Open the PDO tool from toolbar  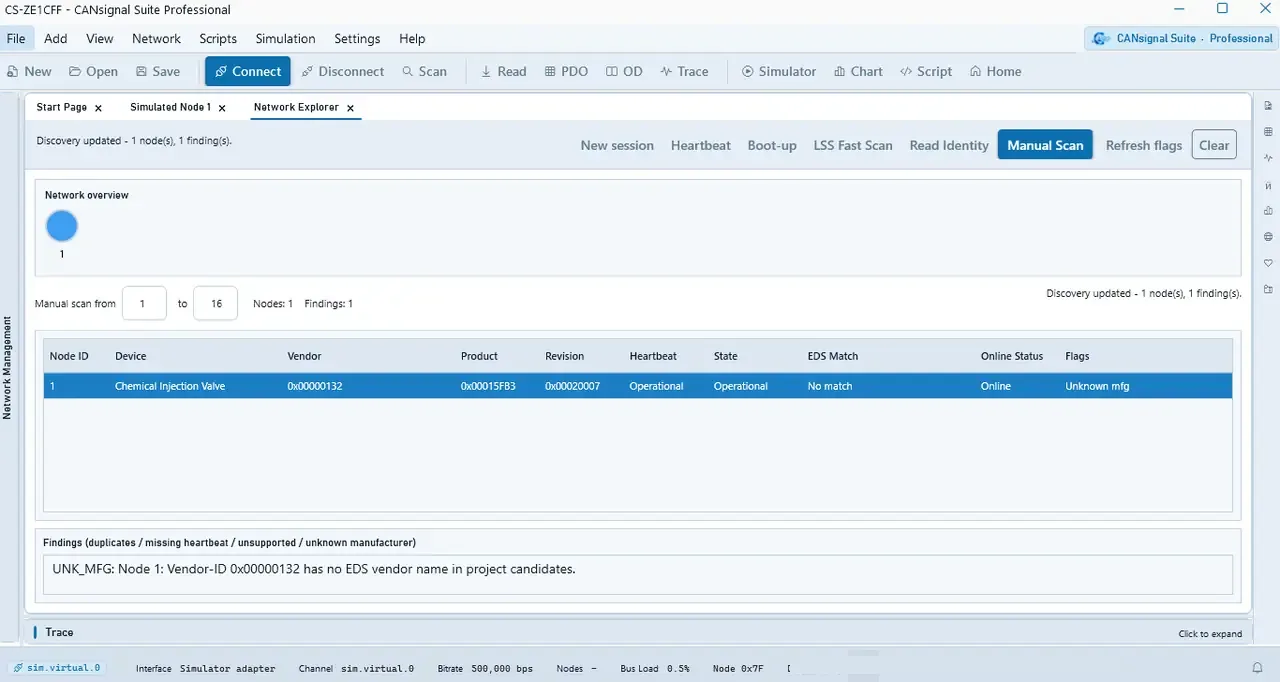[x=566, y=71]
